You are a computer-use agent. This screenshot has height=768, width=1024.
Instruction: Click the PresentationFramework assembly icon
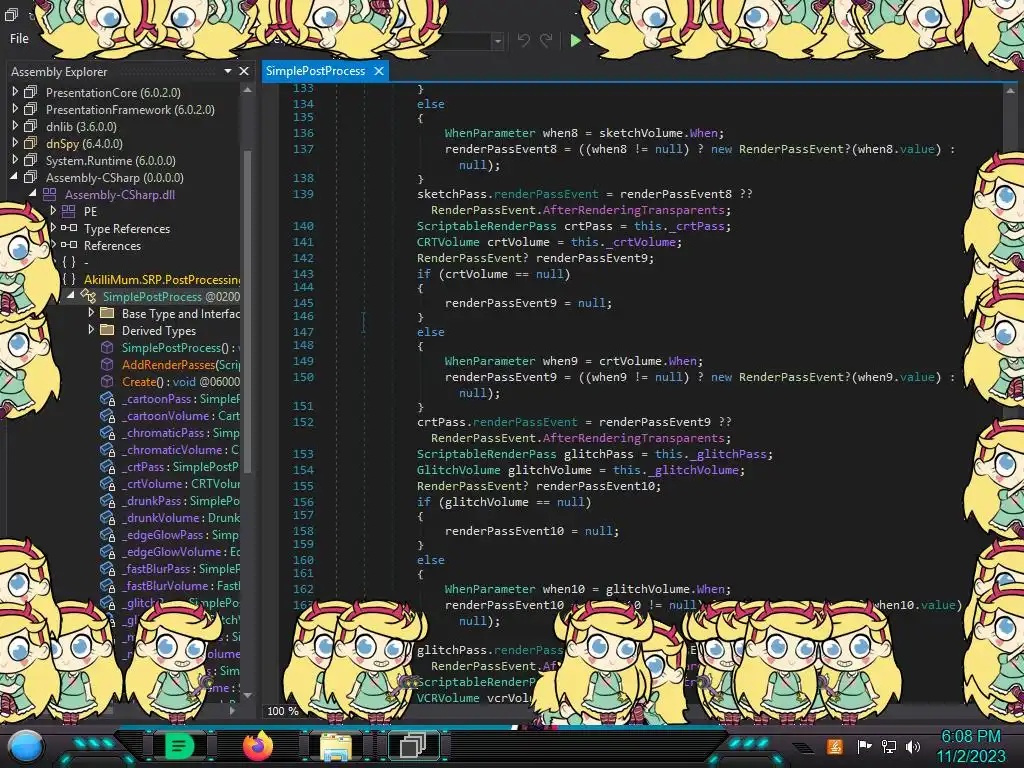(x=31, y=109)
